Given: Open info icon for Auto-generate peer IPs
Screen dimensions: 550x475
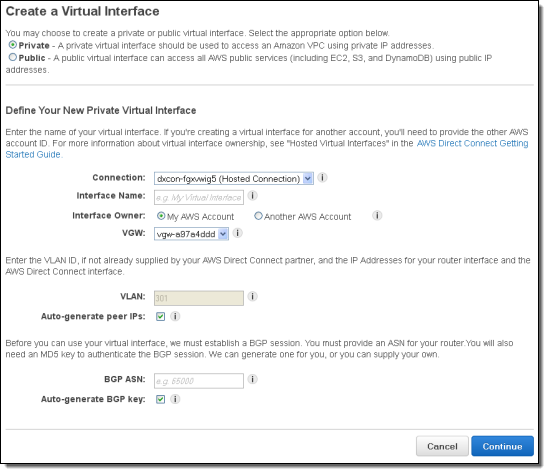Looking at the screenshot, I should tap(175, 316).
